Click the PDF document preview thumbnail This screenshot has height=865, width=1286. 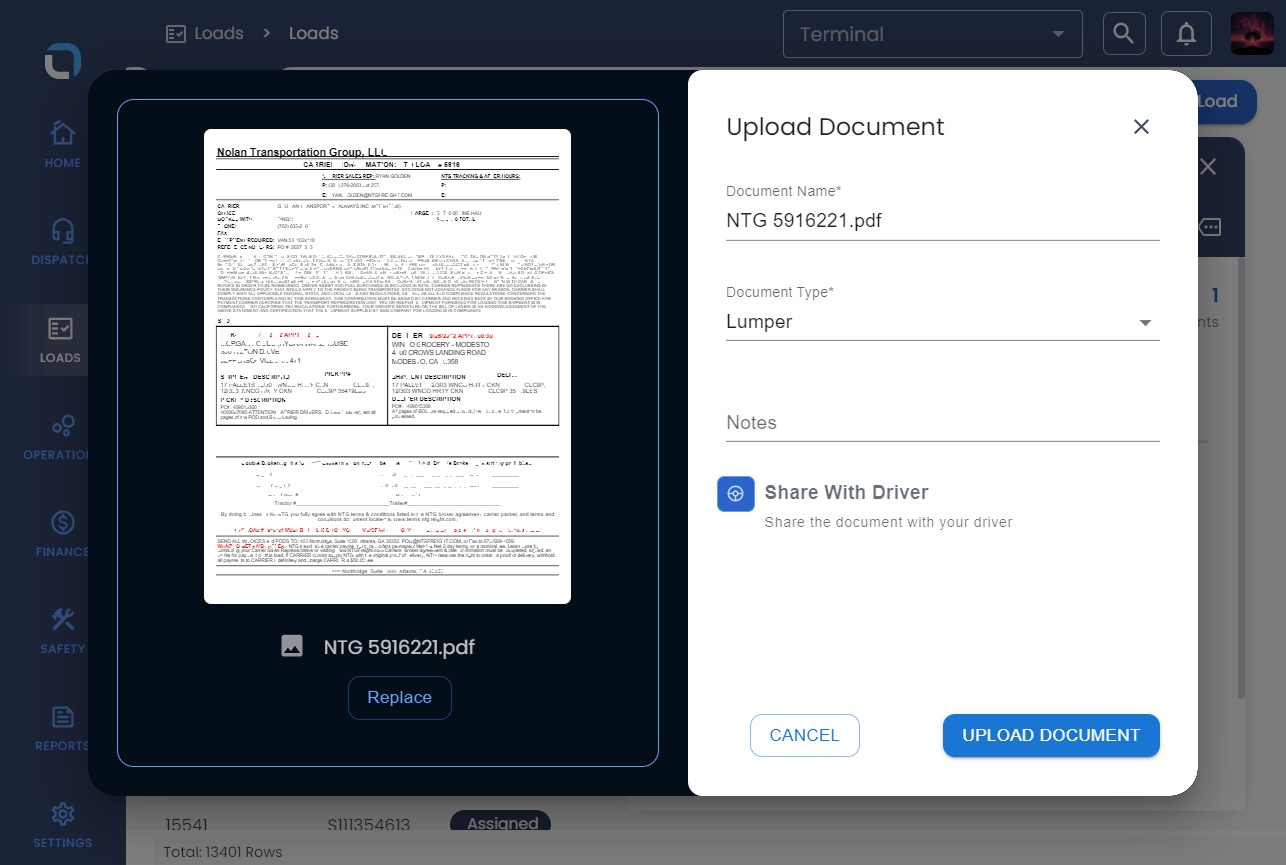(387, 366)
